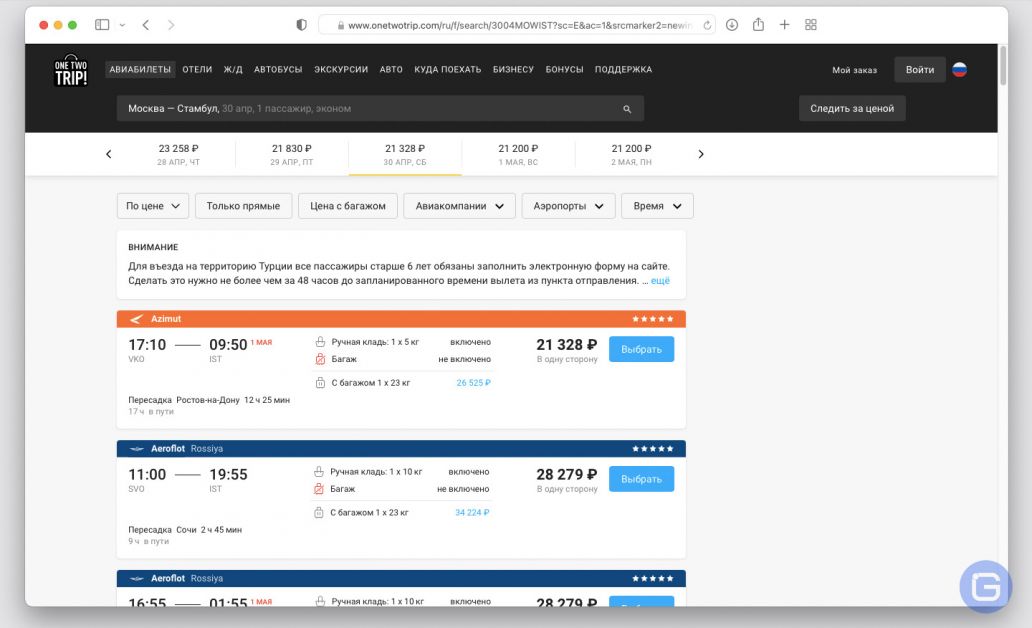The height and width of the screenshot is (628, 1032).
Task: Reload the page with the refresh icon
Action: 707,25
